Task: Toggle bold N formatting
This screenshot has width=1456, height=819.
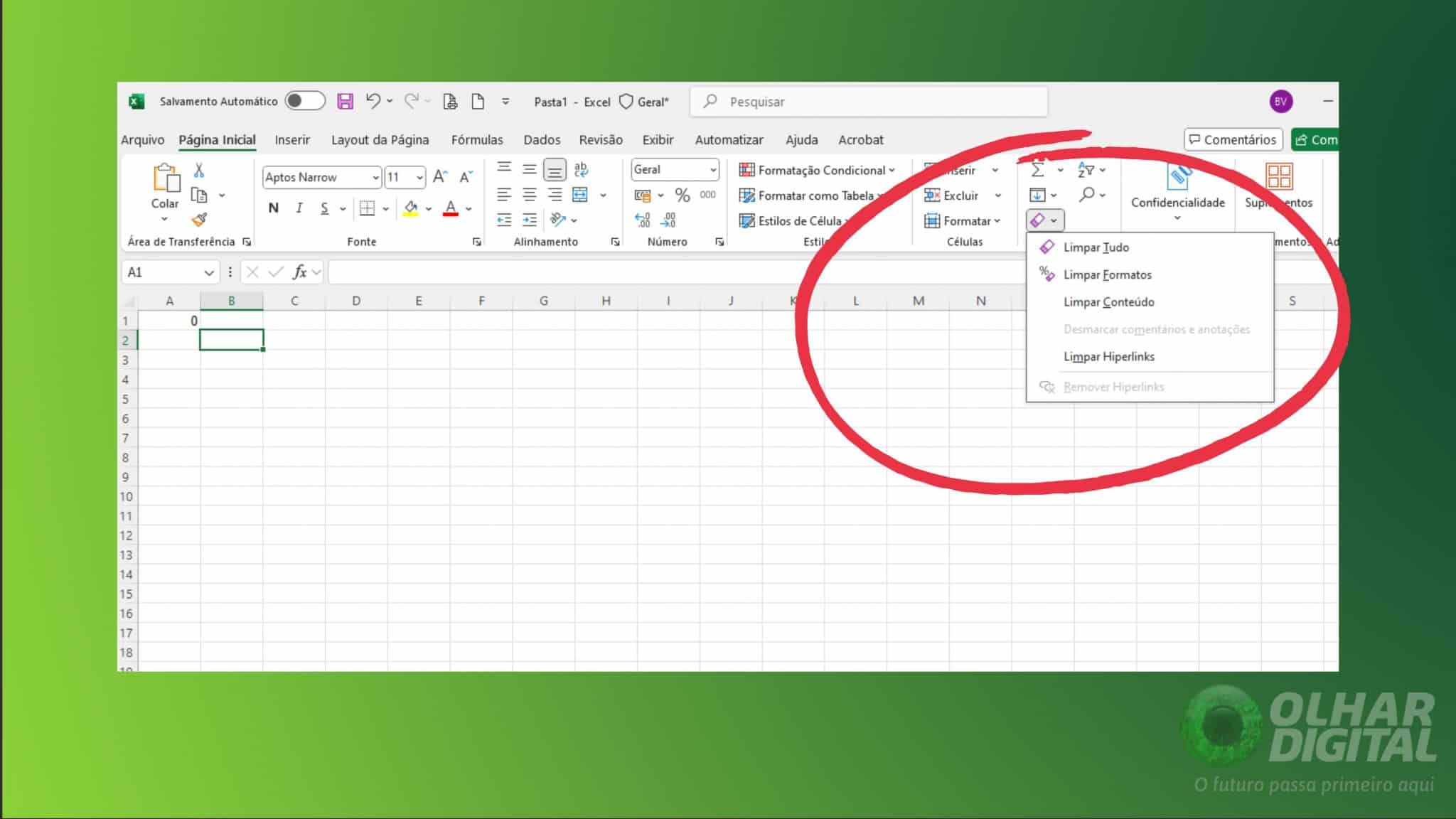Action: pos(274,208)
